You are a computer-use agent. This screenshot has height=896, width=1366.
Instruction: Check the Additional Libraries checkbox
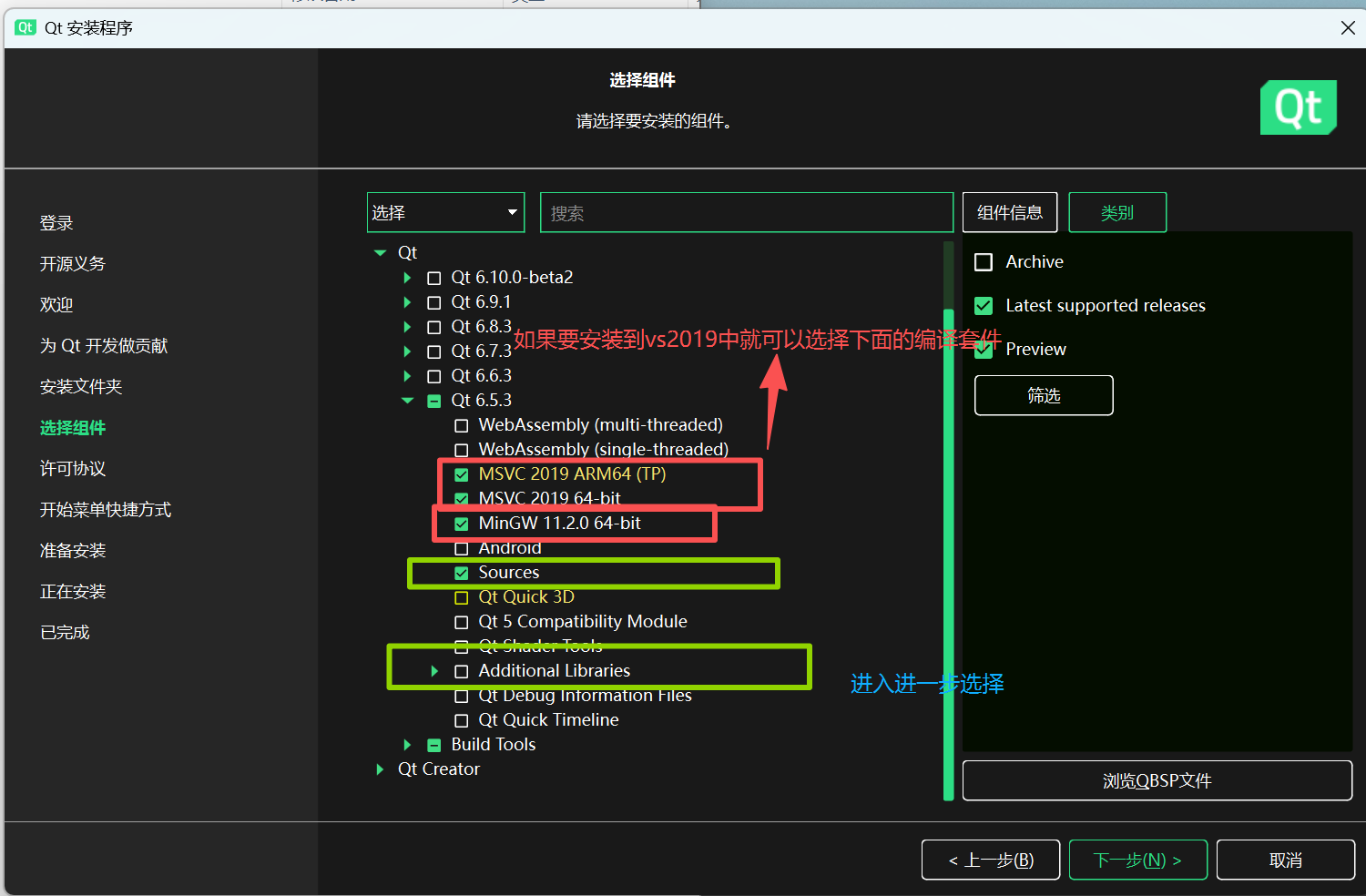pos(462,671)
